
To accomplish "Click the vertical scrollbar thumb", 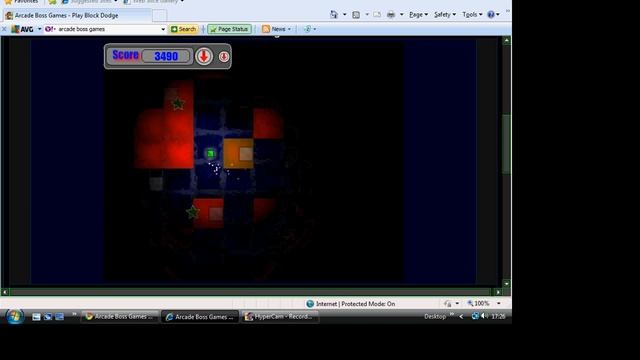I will coord(507,144).
